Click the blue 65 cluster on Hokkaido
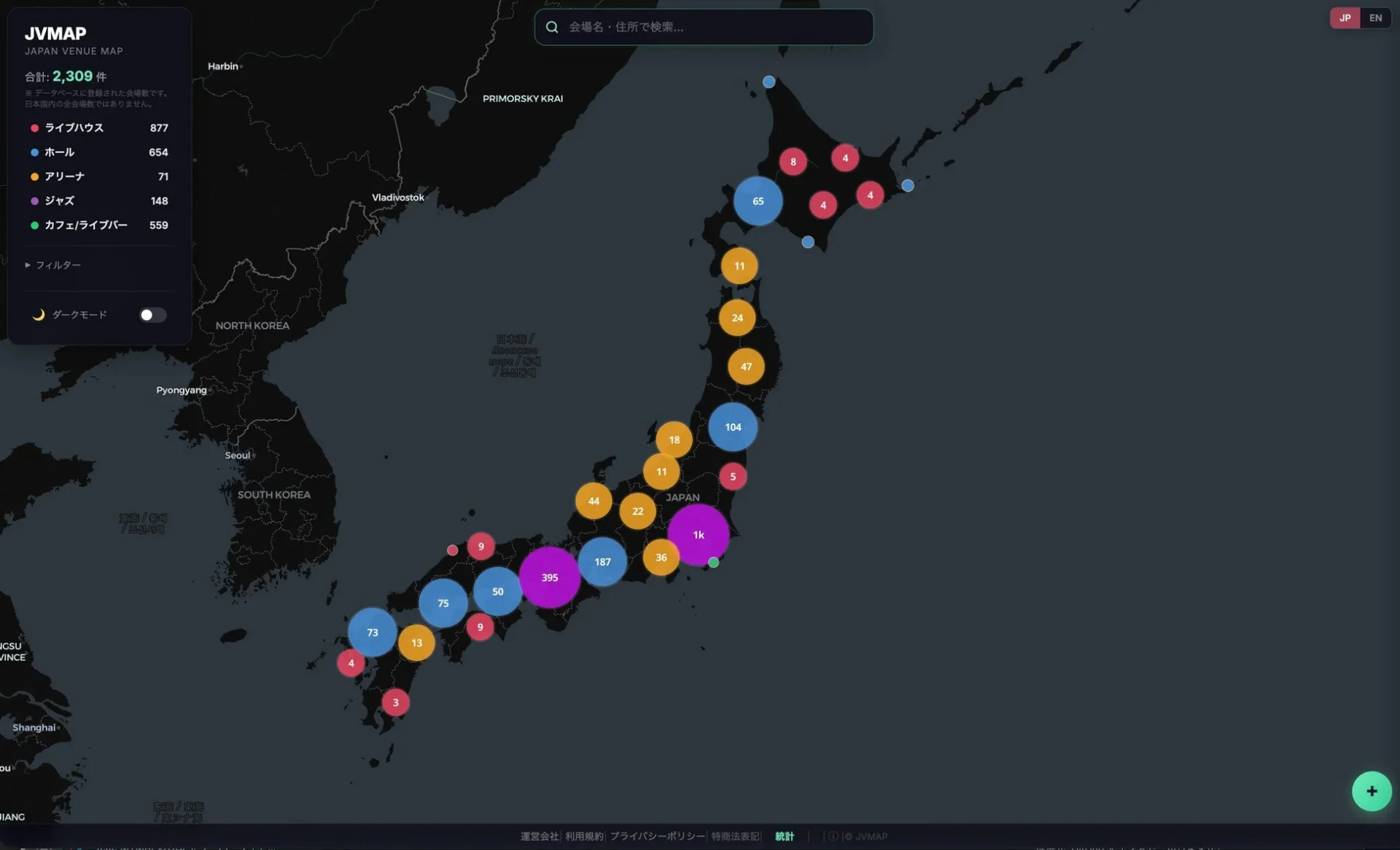The width and height of the screenshot is (1400, 850). tap(758, 200)
